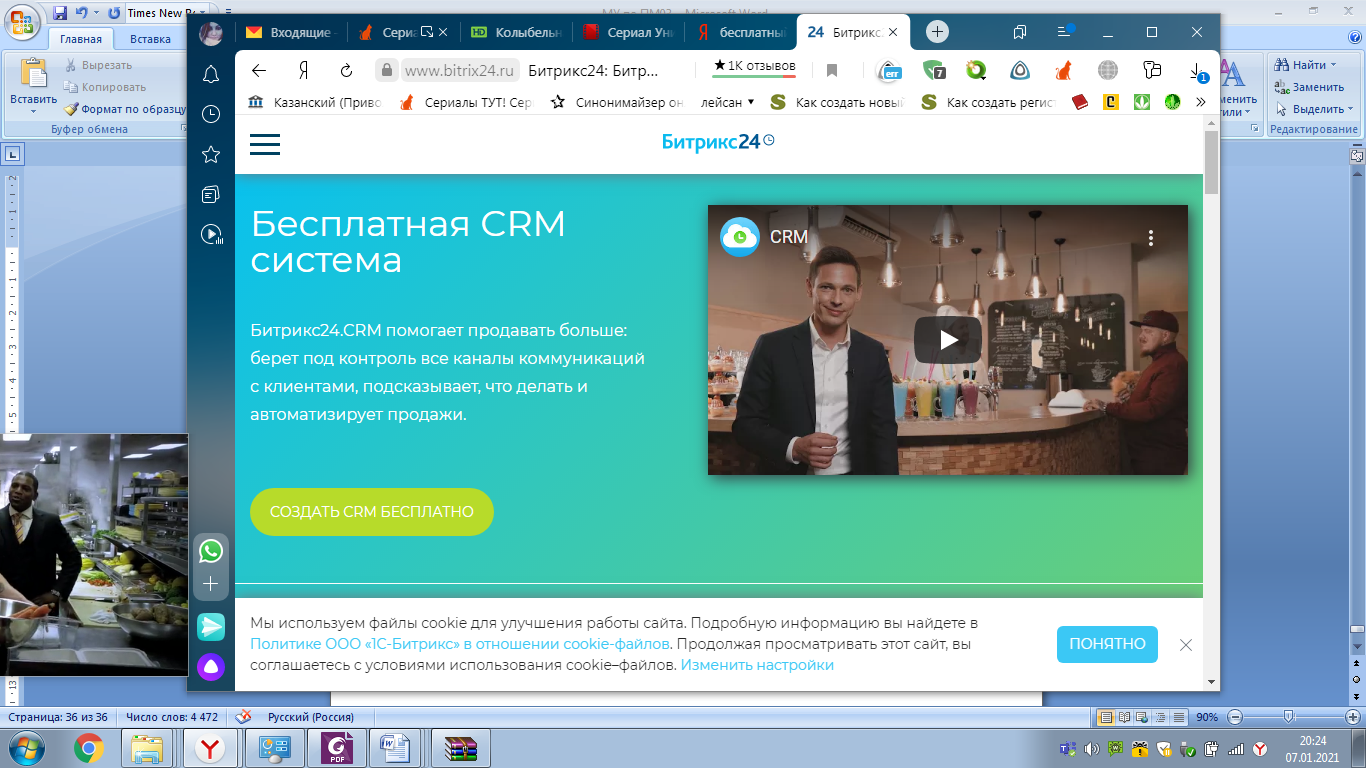Switch to the Колыбельн browser tab

[516, 32]
